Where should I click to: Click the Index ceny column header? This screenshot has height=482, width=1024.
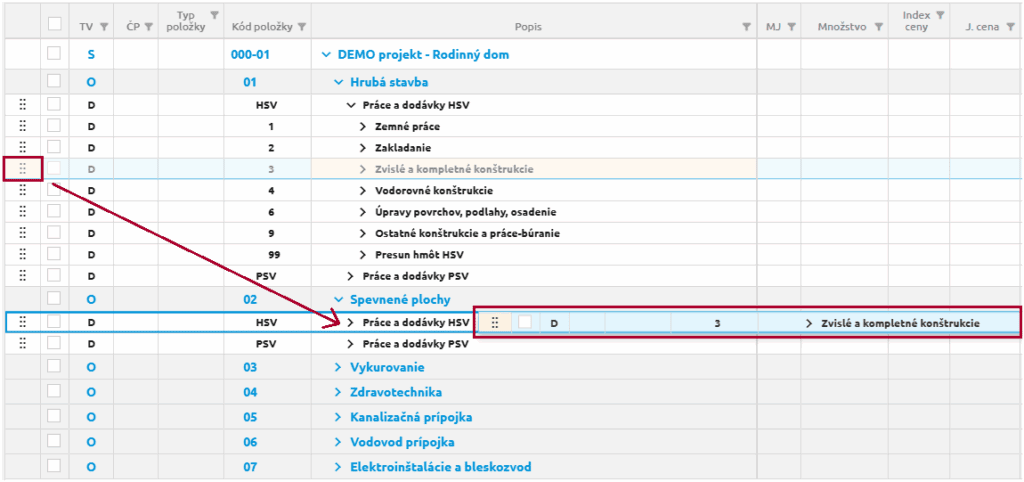(x=915, y=21)
